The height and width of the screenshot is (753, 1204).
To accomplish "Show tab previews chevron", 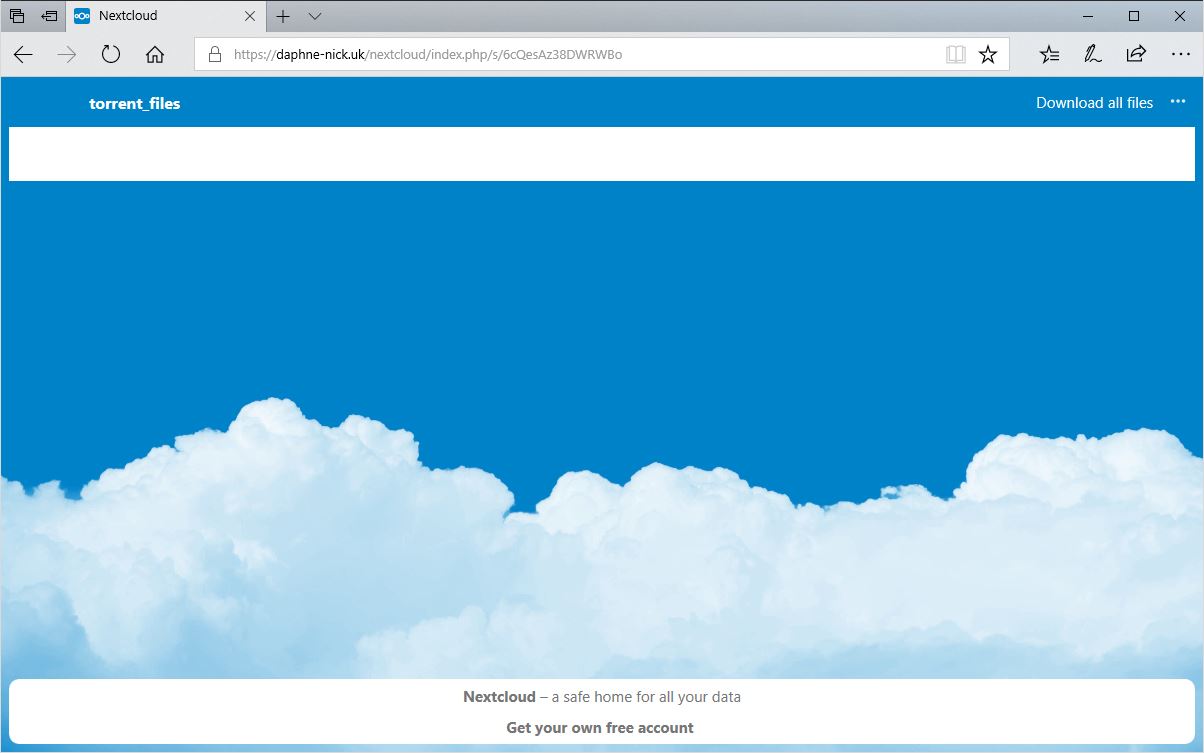I will (x=314, y=16).
